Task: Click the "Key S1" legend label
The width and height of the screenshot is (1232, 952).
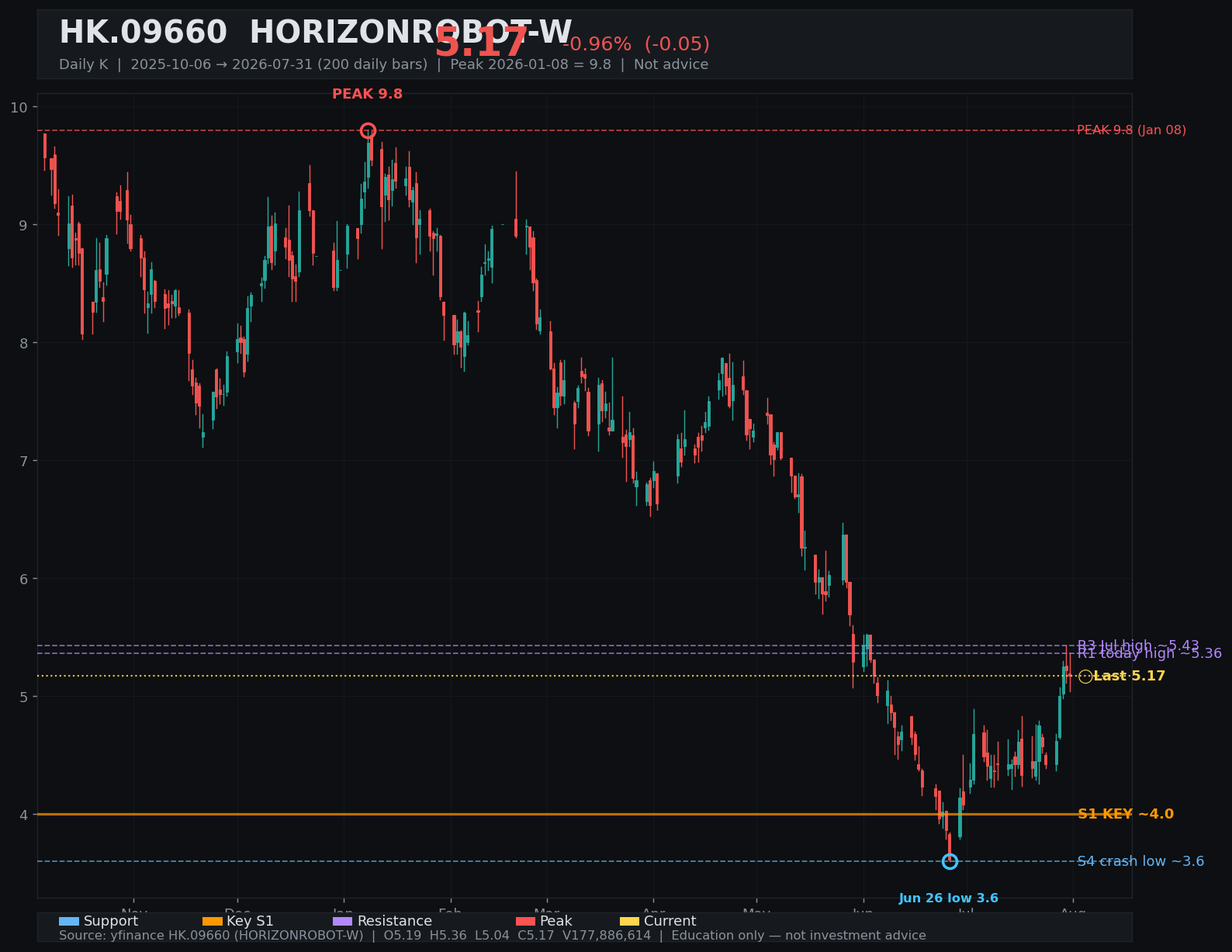Action: click(x=250, y=921)
